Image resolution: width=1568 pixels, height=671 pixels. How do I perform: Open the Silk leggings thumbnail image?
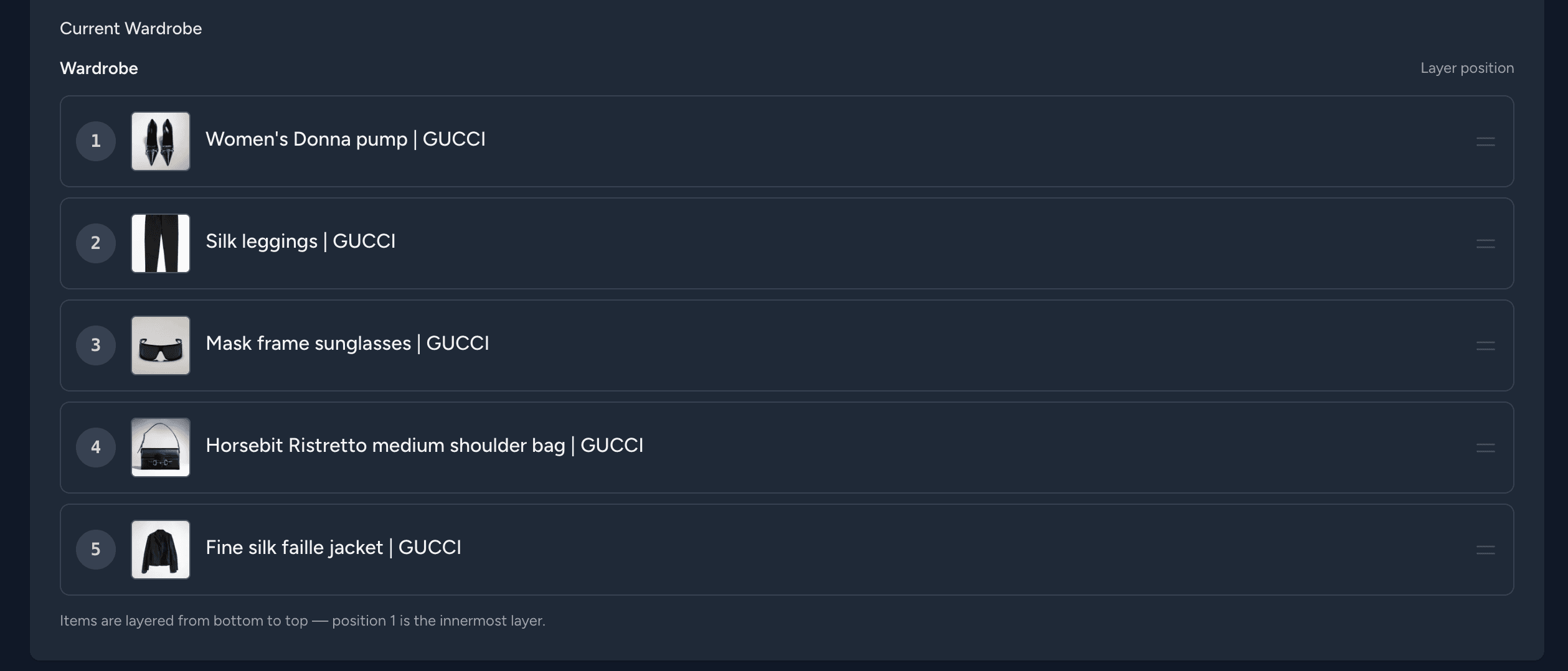tap(161, 243)
